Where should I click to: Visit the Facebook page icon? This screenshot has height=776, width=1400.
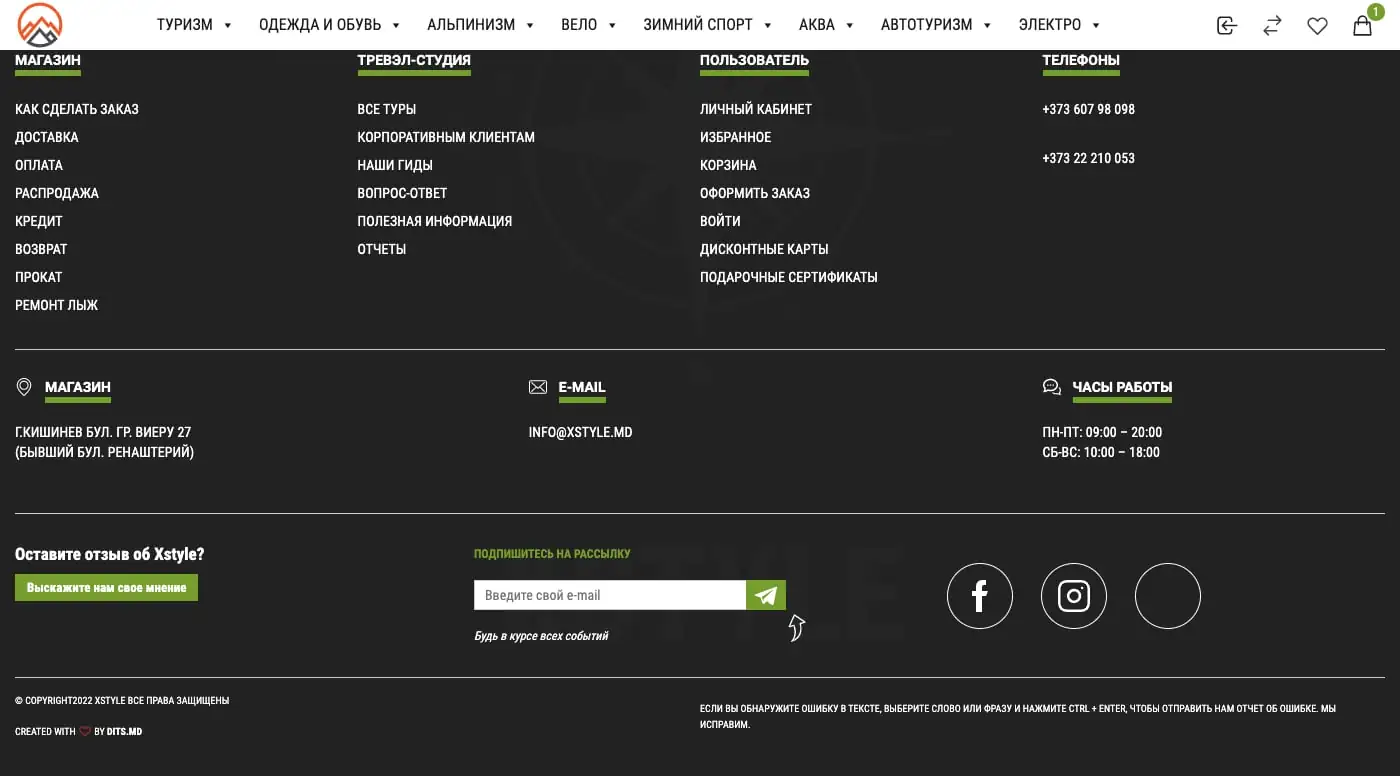click(980, 596)
